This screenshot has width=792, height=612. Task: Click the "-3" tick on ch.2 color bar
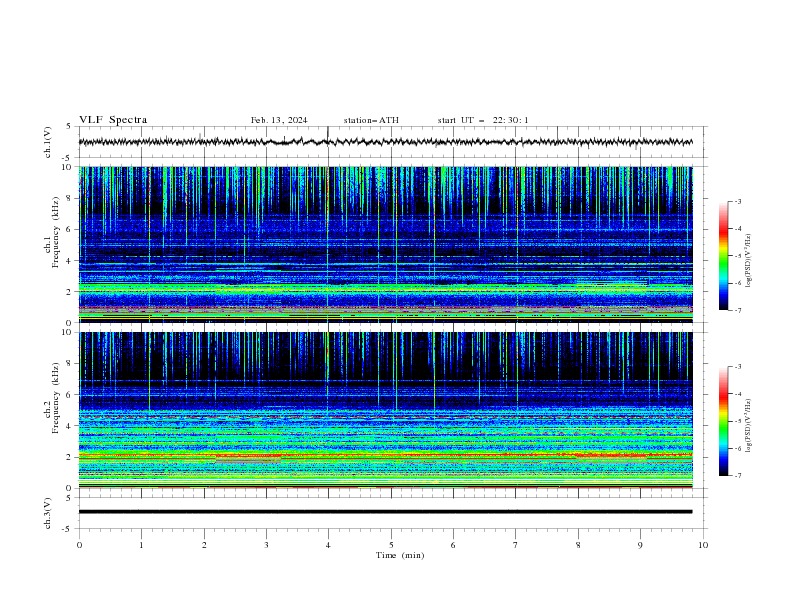click(x=737, y=367)
